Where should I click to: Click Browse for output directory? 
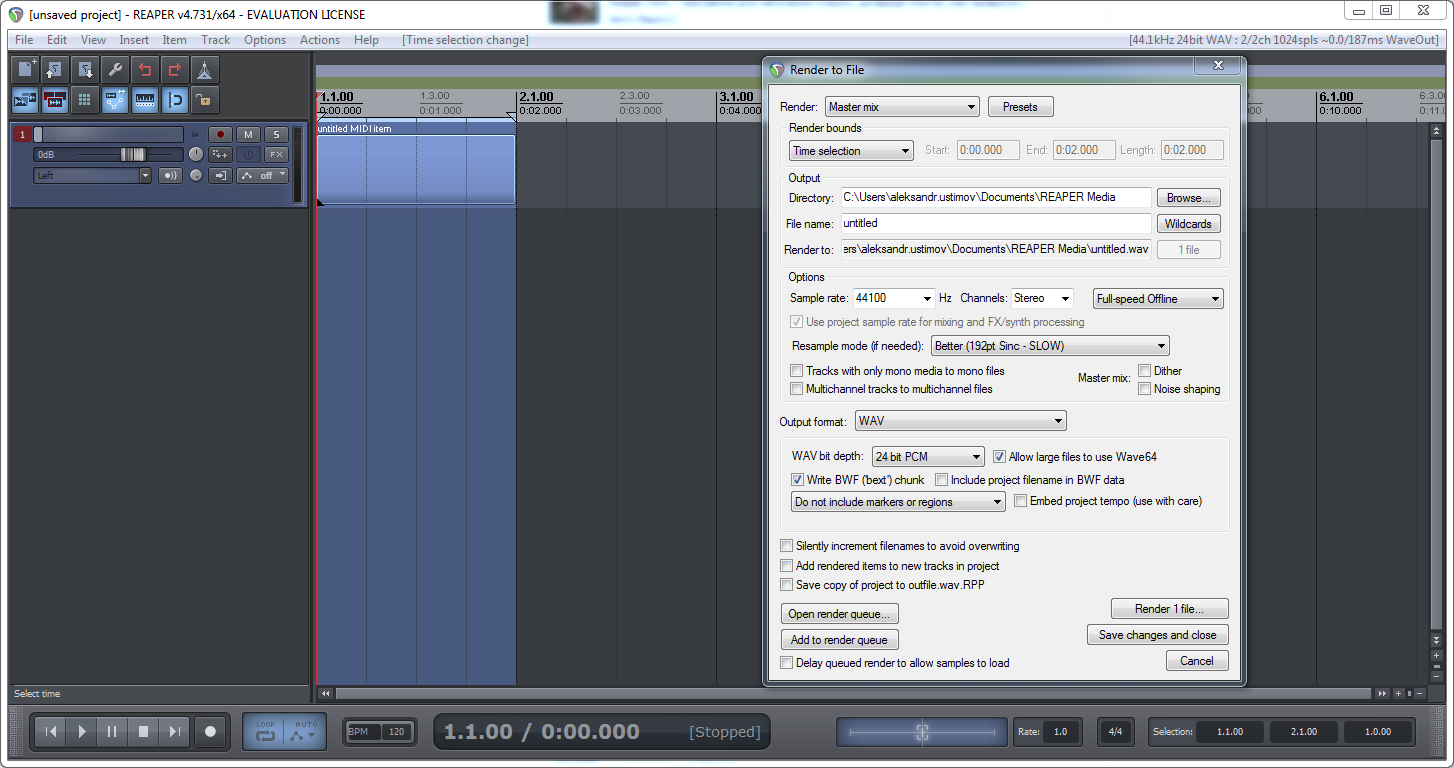tap(1190, 198)
